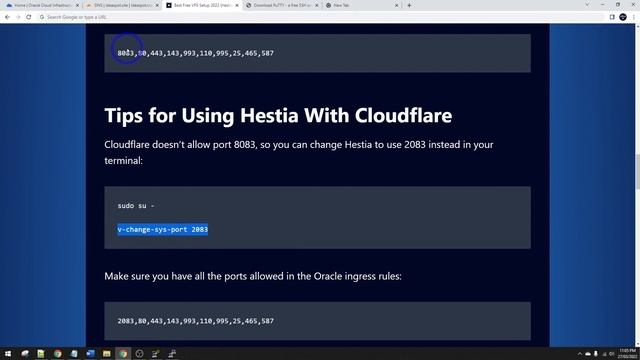
Task: Reload the current page
Action: pyautogui.click(x=29, y=17)
